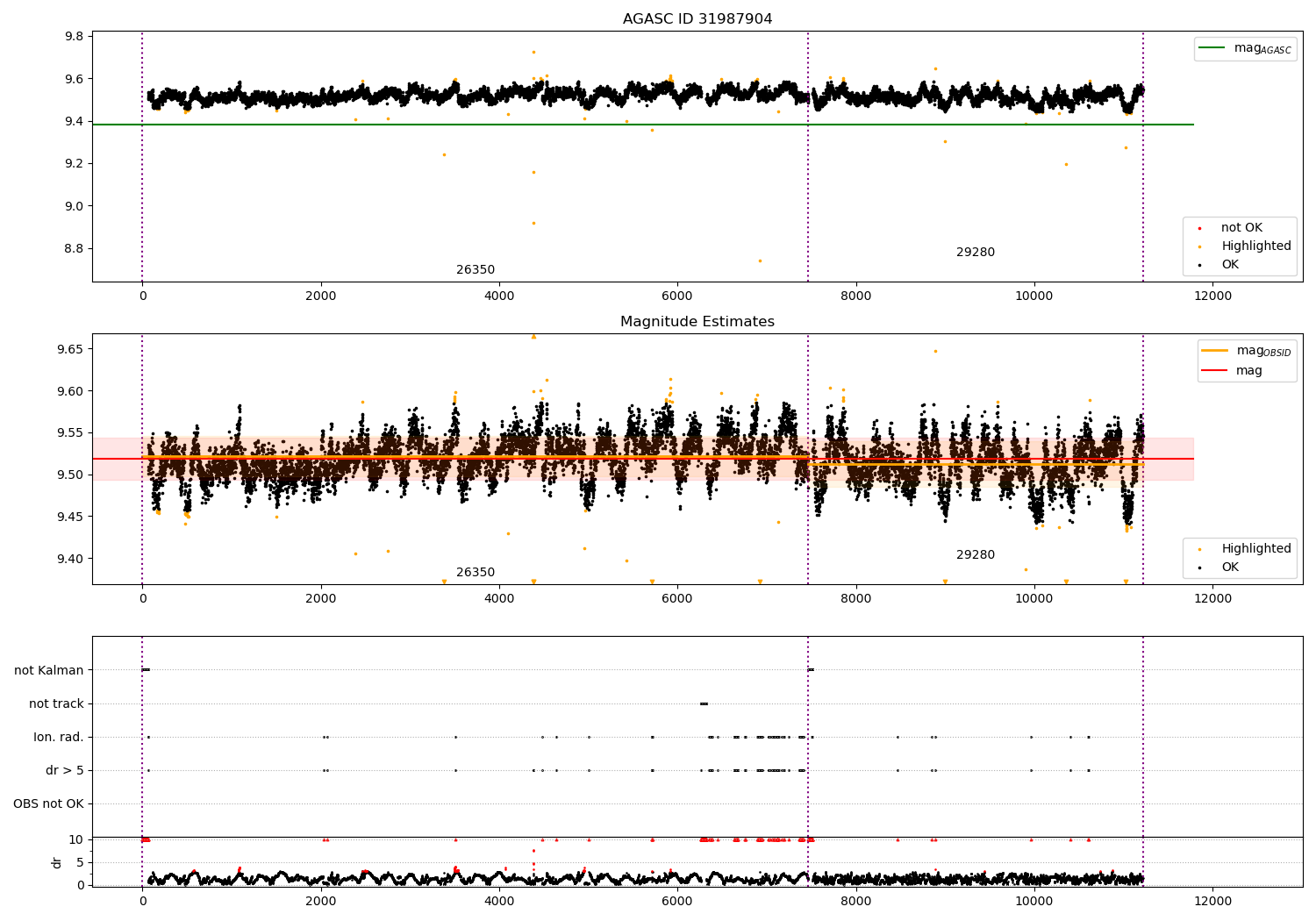This screenshot has height=921, width=1316.
Task: Click the 'not track' axis label
Action: tap(56, 704)
